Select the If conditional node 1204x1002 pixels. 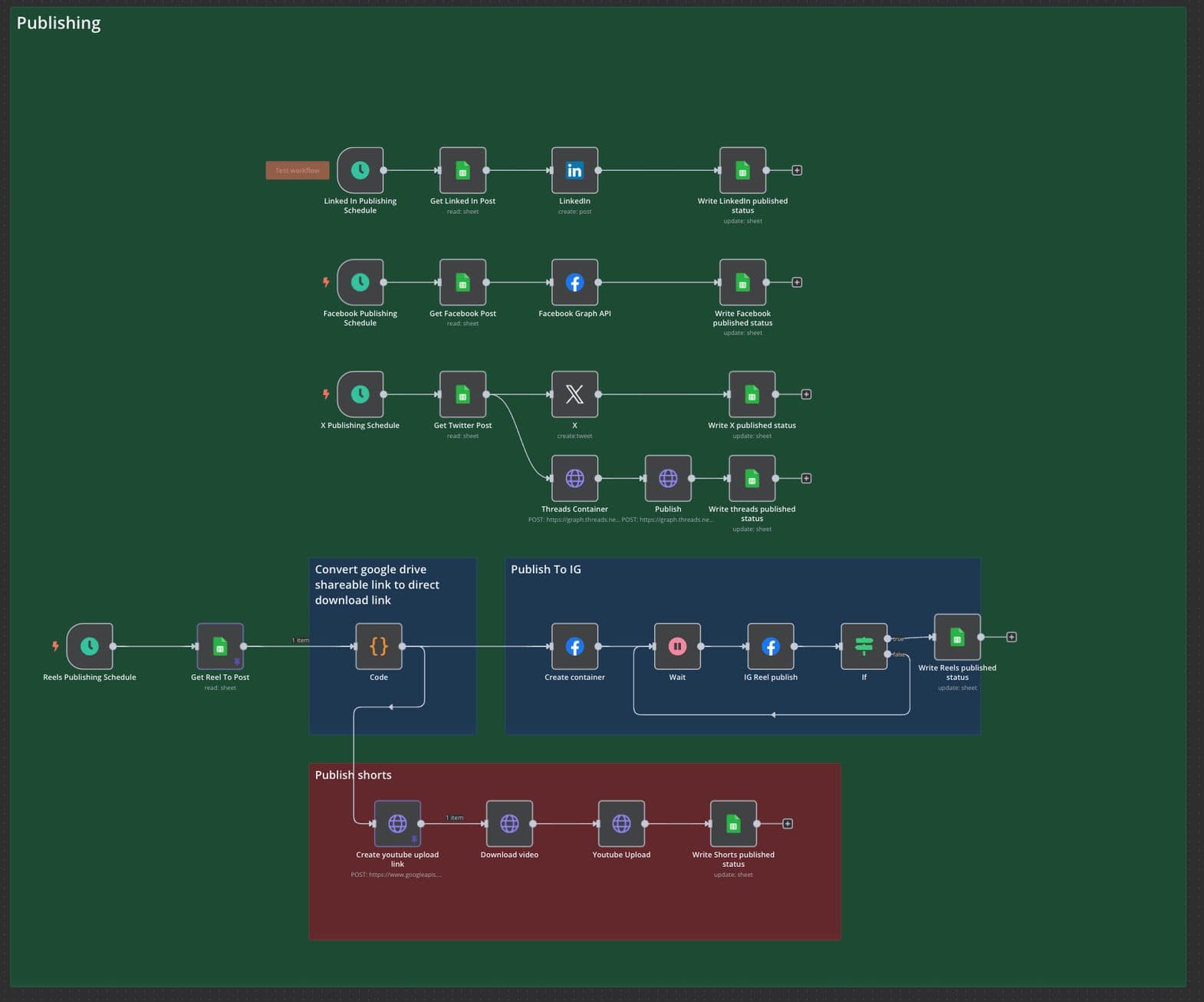[x=864, y=646]
